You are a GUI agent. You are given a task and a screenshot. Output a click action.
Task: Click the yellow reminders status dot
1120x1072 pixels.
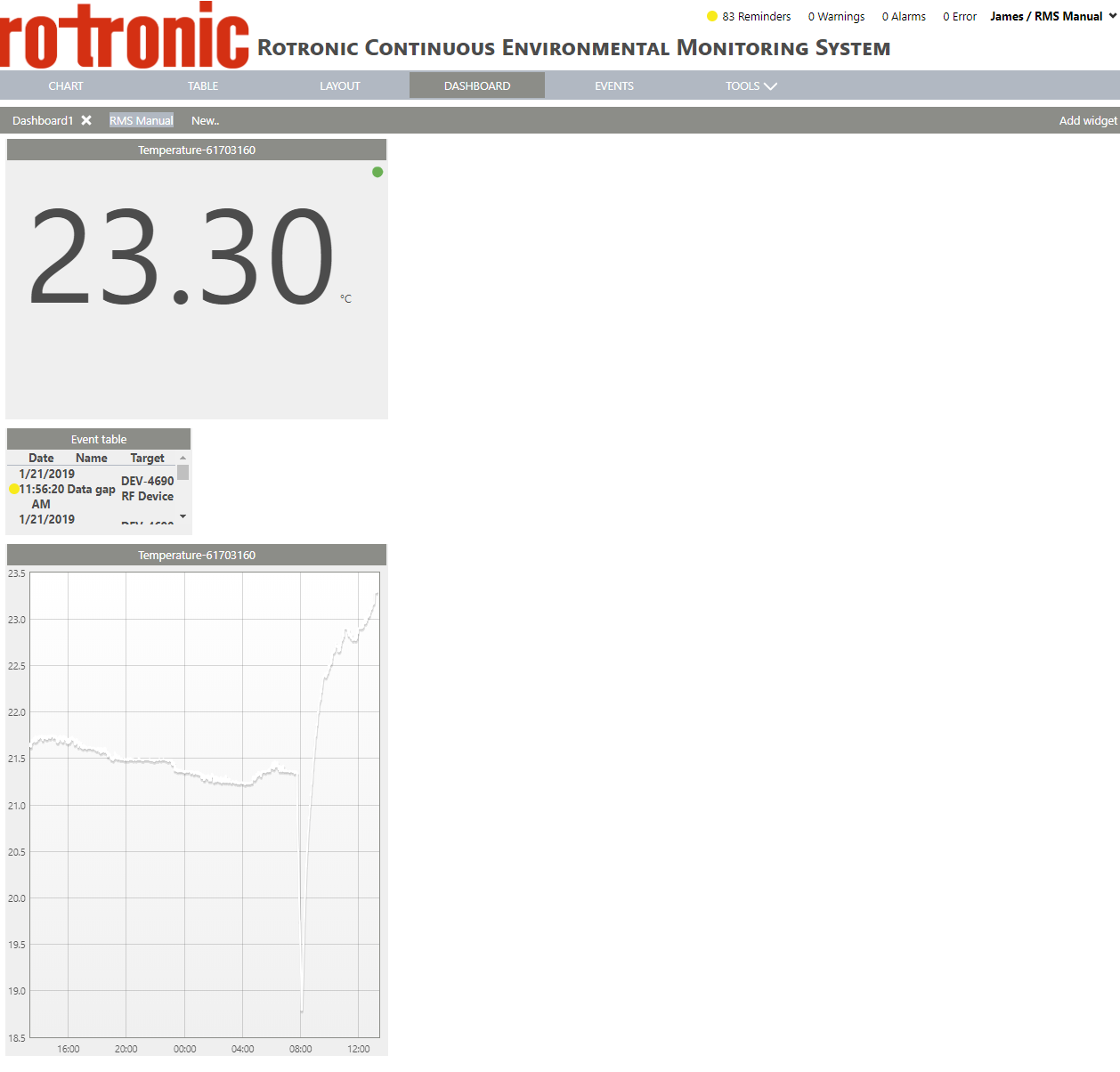[712, 16]
